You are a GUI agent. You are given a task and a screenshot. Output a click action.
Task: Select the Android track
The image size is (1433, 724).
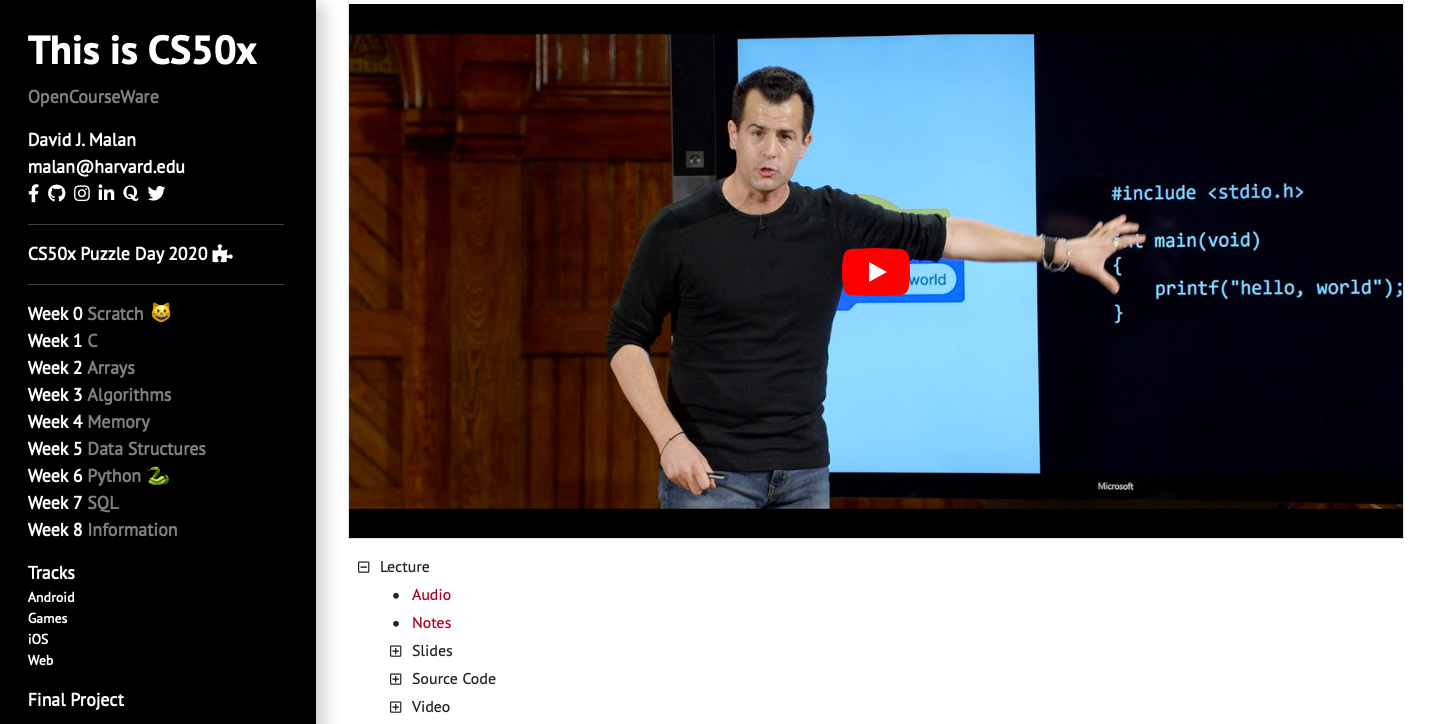[51, 597]
